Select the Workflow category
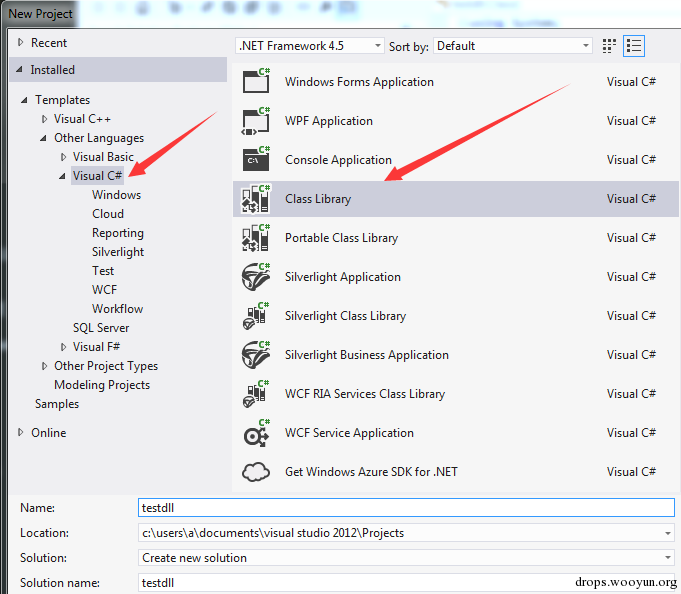 click(117, 309)
